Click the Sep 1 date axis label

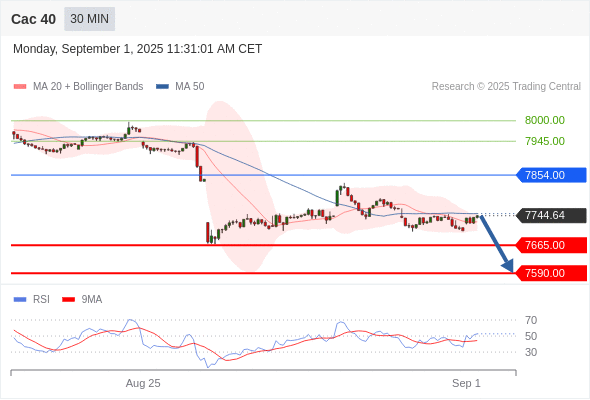466,383
